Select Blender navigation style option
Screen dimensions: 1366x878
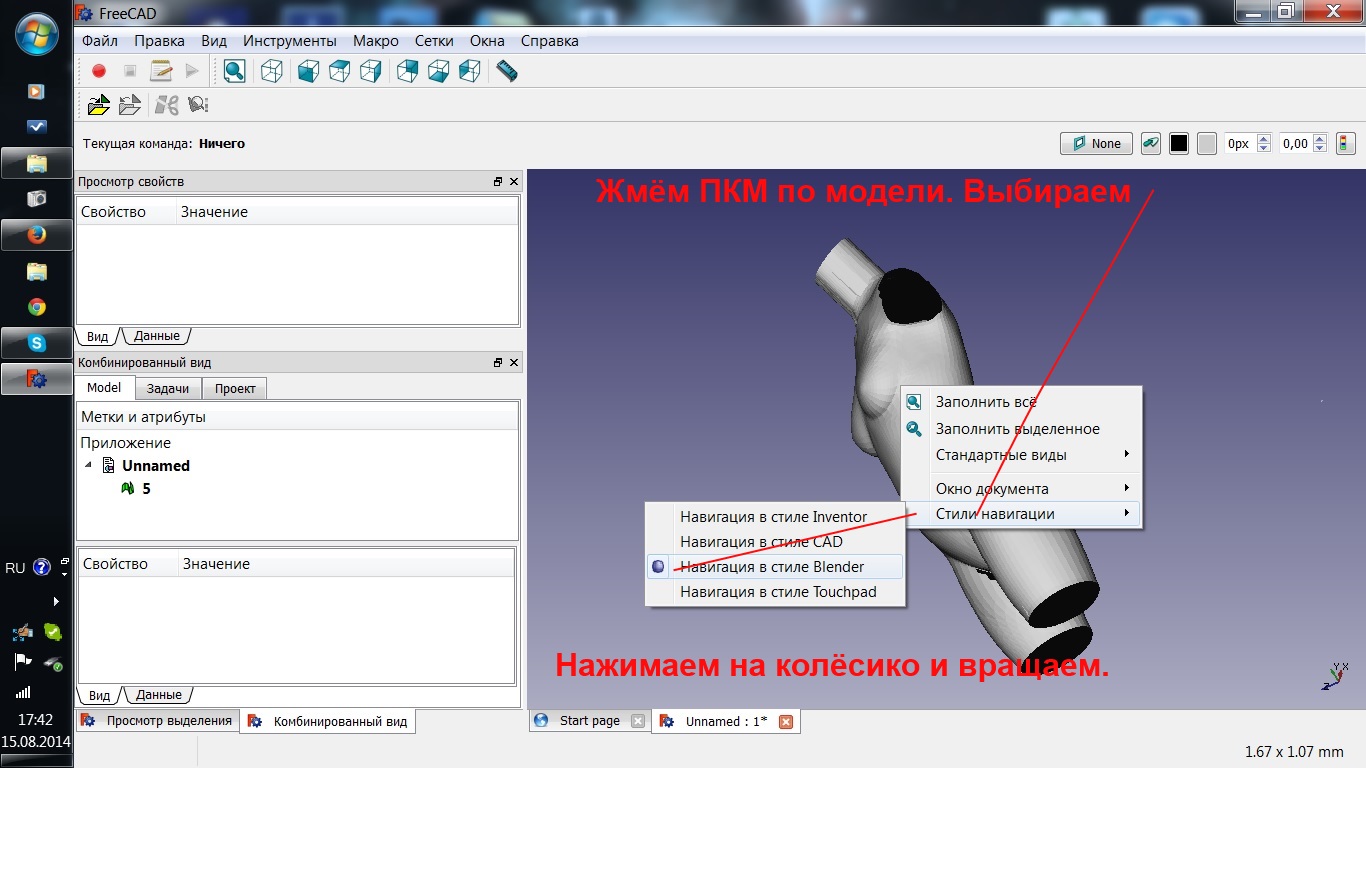(772, 567)
